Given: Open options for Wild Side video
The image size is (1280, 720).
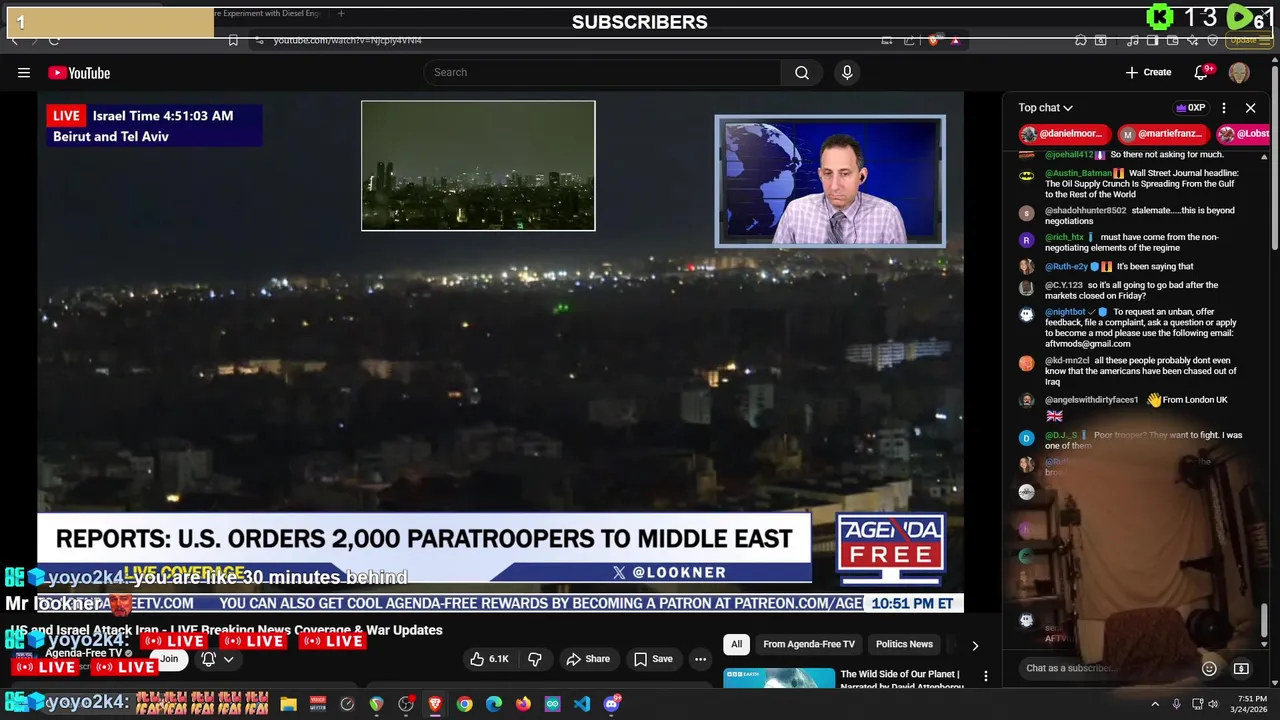Looking at the screenshot, I should tap(986, 676).
